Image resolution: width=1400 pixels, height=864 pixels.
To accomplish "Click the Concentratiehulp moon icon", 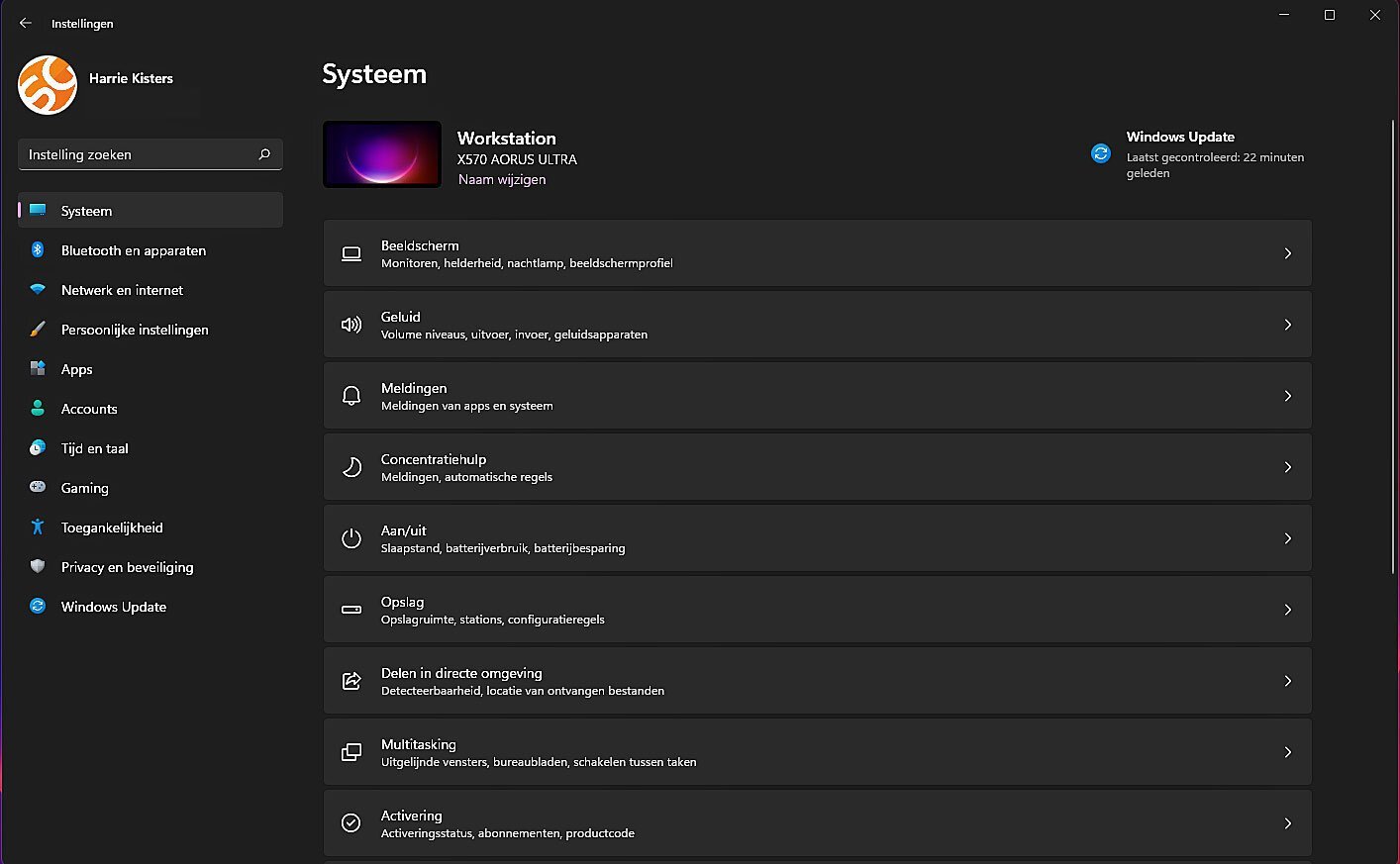I will click(x=351, y=467).
